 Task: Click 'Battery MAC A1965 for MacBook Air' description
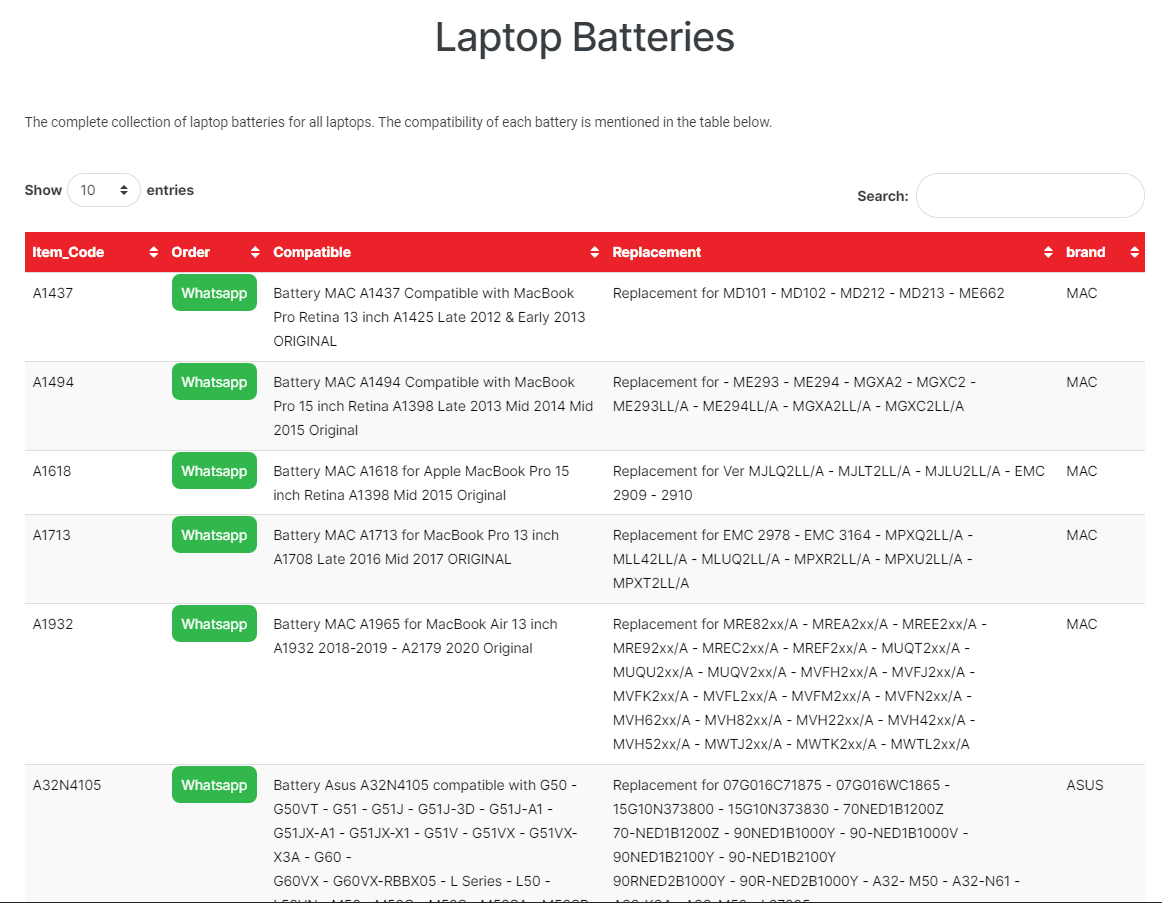(415, 636)
